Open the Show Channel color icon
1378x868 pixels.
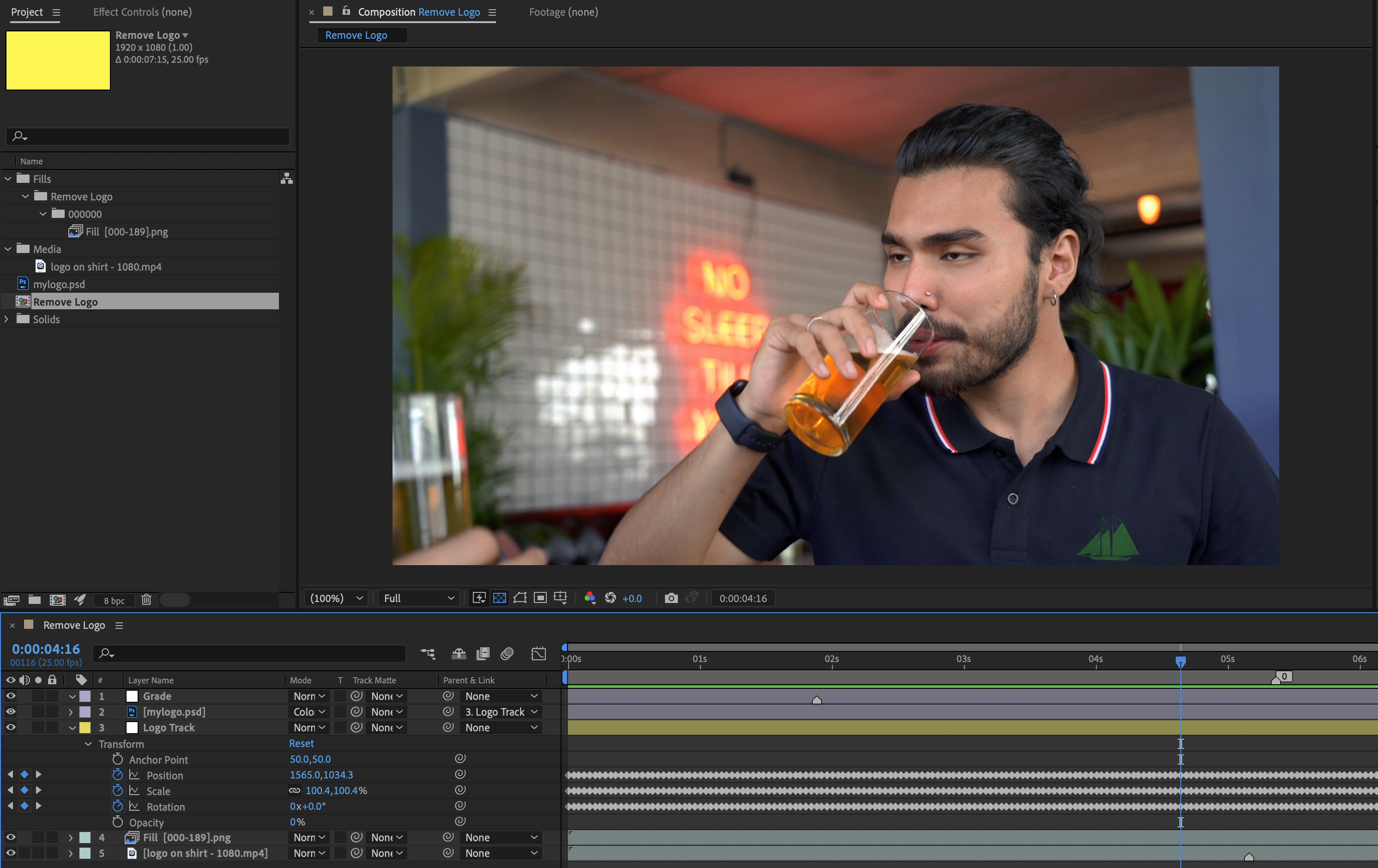[589, 598]
